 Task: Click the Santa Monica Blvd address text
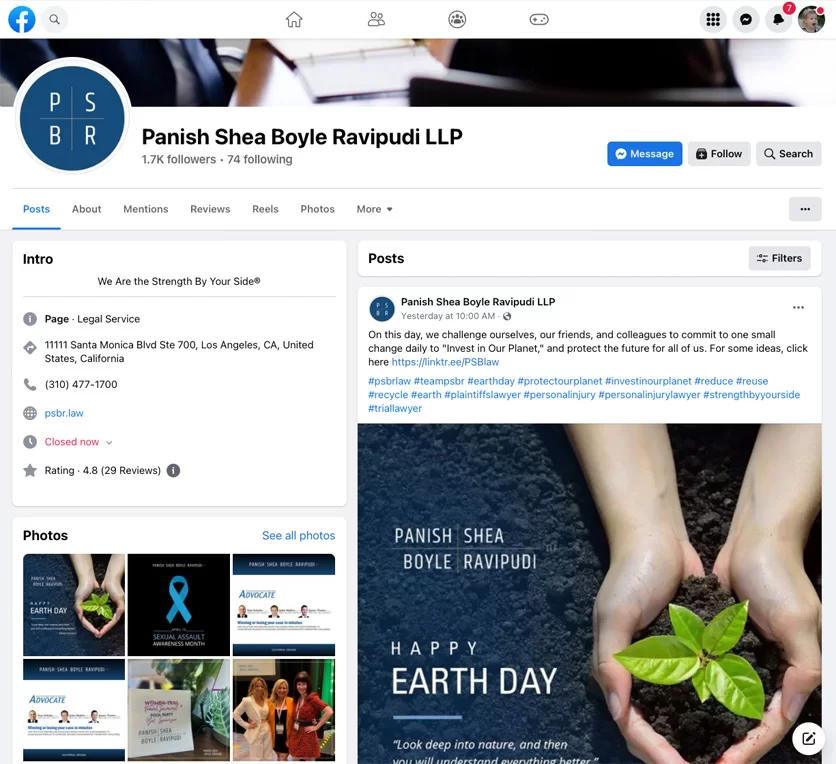pos(179,351)
